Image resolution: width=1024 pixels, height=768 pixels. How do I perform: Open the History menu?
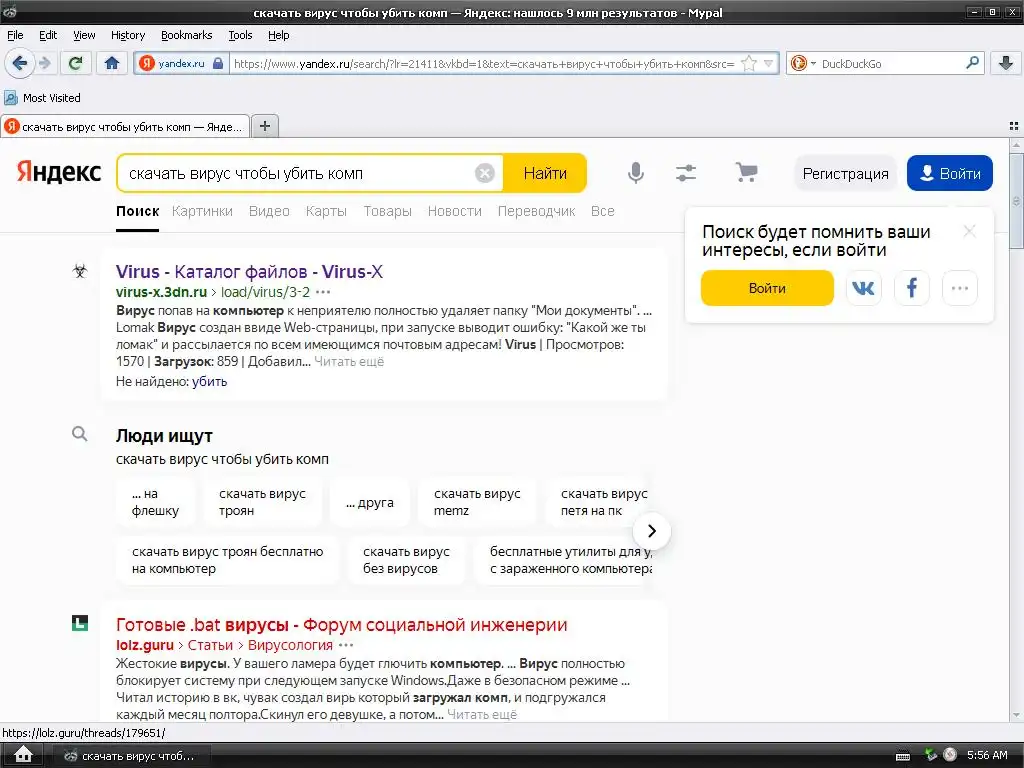click(128, 35)
